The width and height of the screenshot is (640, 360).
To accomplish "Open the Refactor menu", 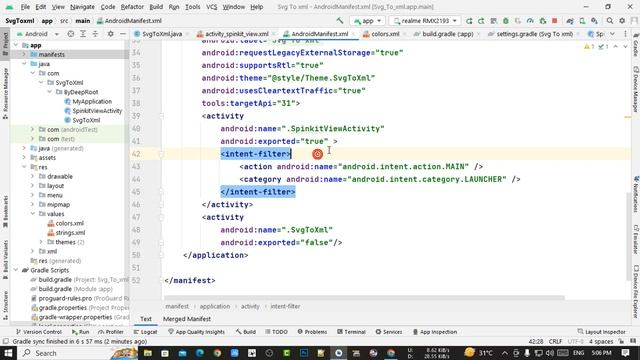I will pos(132,7).
